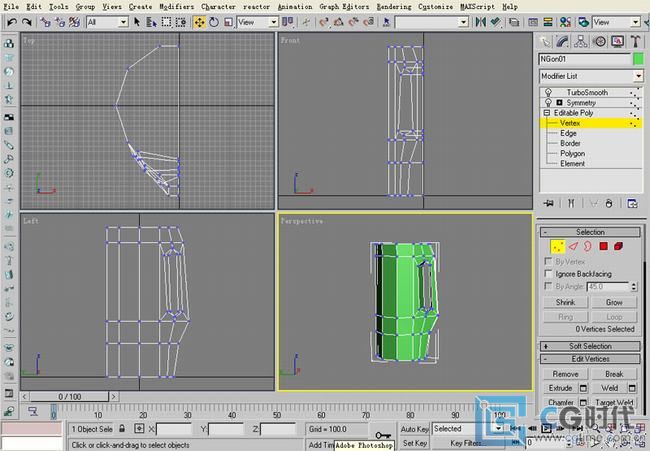Toggle TurboSmooth modifier lightbulb

coord(548,92)
